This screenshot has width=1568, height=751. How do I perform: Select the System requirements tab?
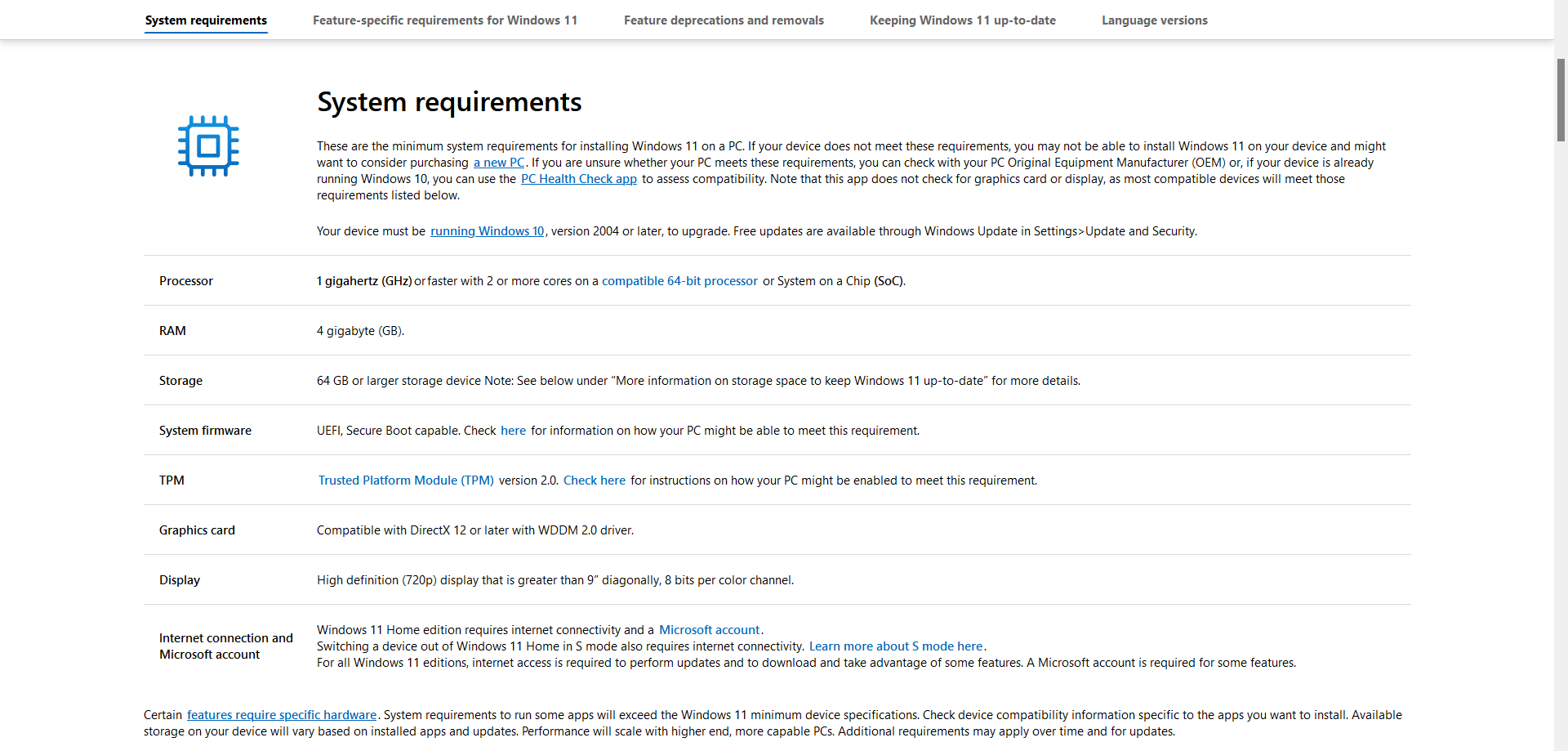pos(206,20)
